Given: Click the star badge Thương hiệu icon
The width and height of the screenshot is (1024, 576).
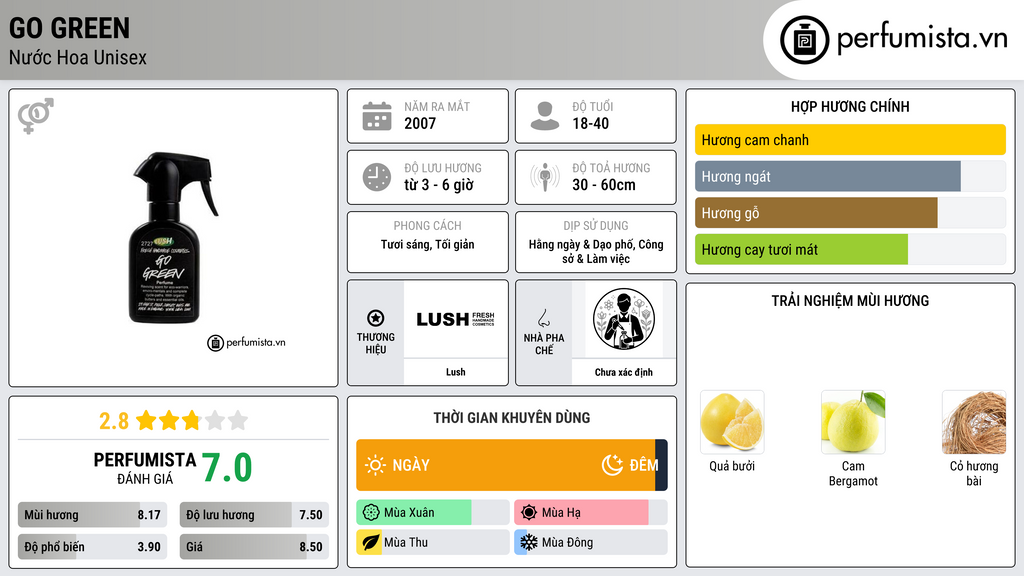Looking at the screenshot, I should 376,318.
